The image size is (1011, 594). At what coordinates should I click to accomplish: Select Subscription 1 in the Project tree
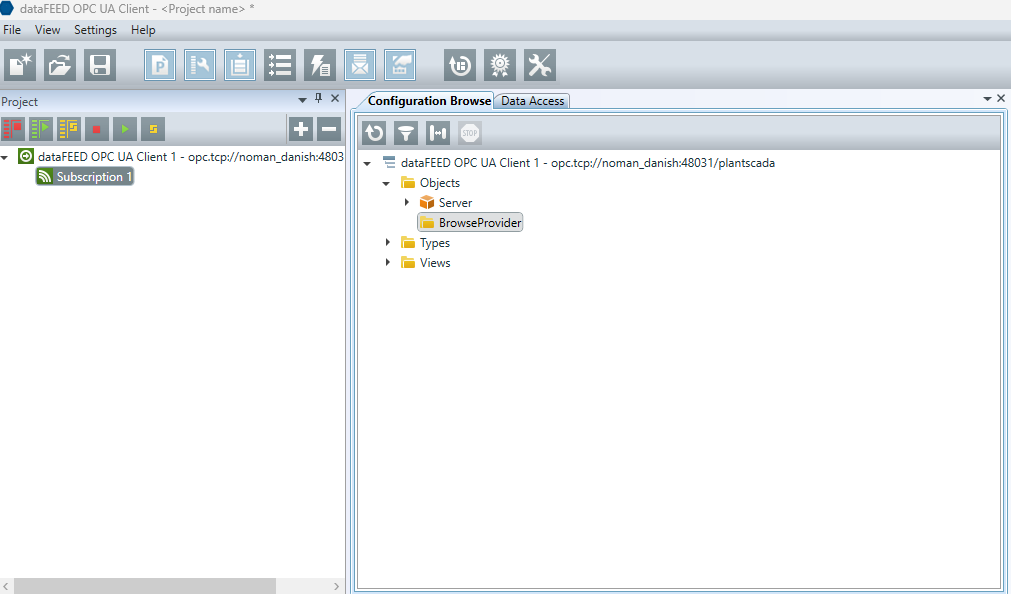[x=94, y=177]
